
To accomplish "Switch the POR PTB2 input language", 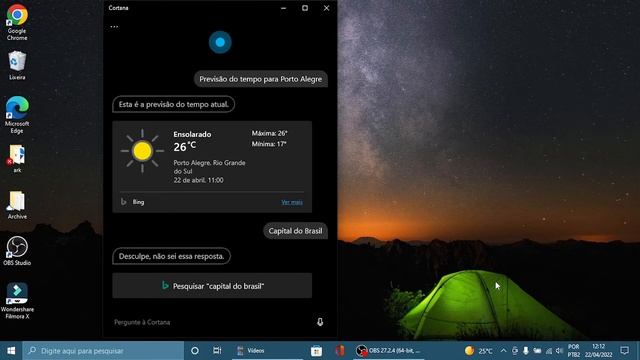I will [x=573, y=351].
